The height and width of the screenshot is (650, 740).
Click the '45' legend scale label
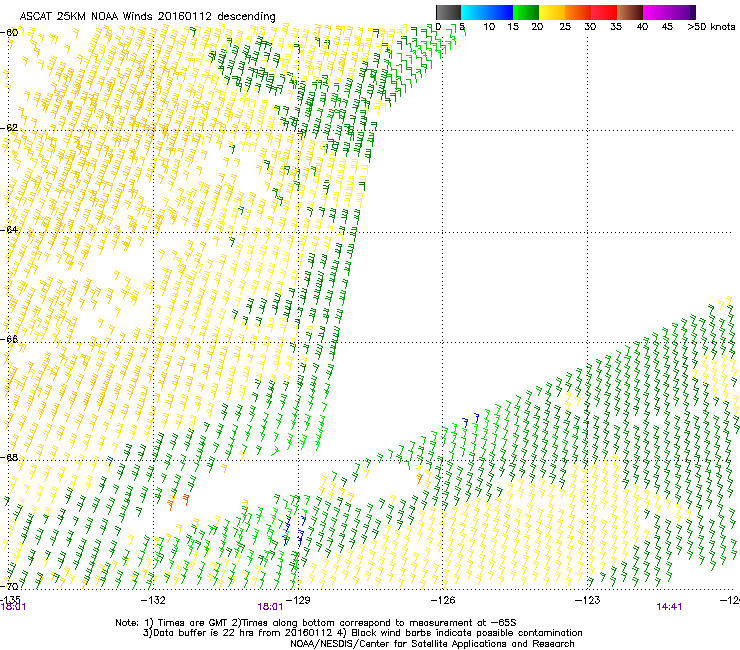667,27
